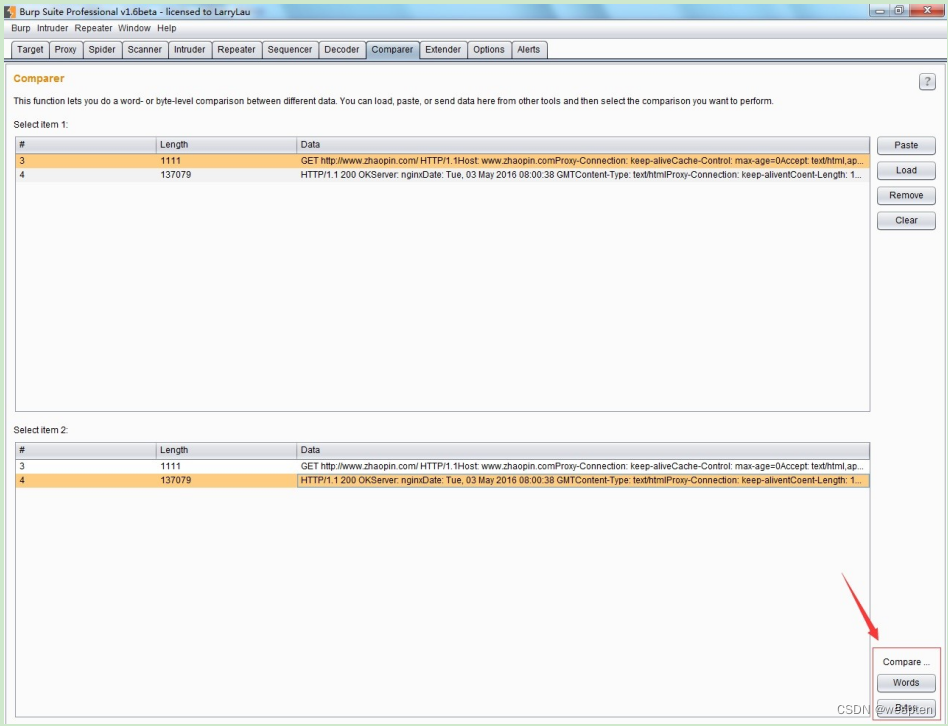Select item 1 row 4 HTTP 200 response

(x=443, y=175)
